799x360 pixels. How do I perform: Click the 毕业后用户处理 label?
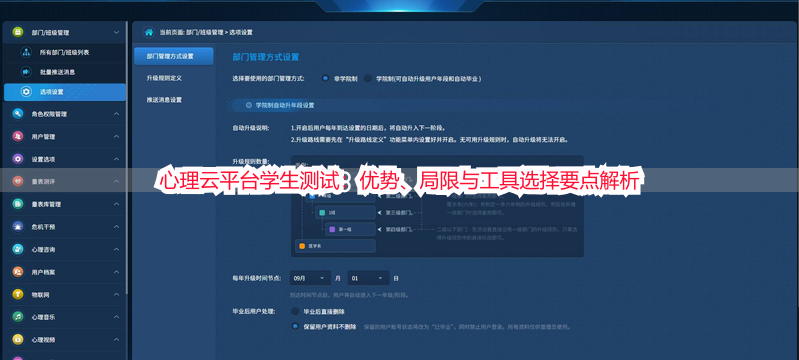click(x=254, y=311)
